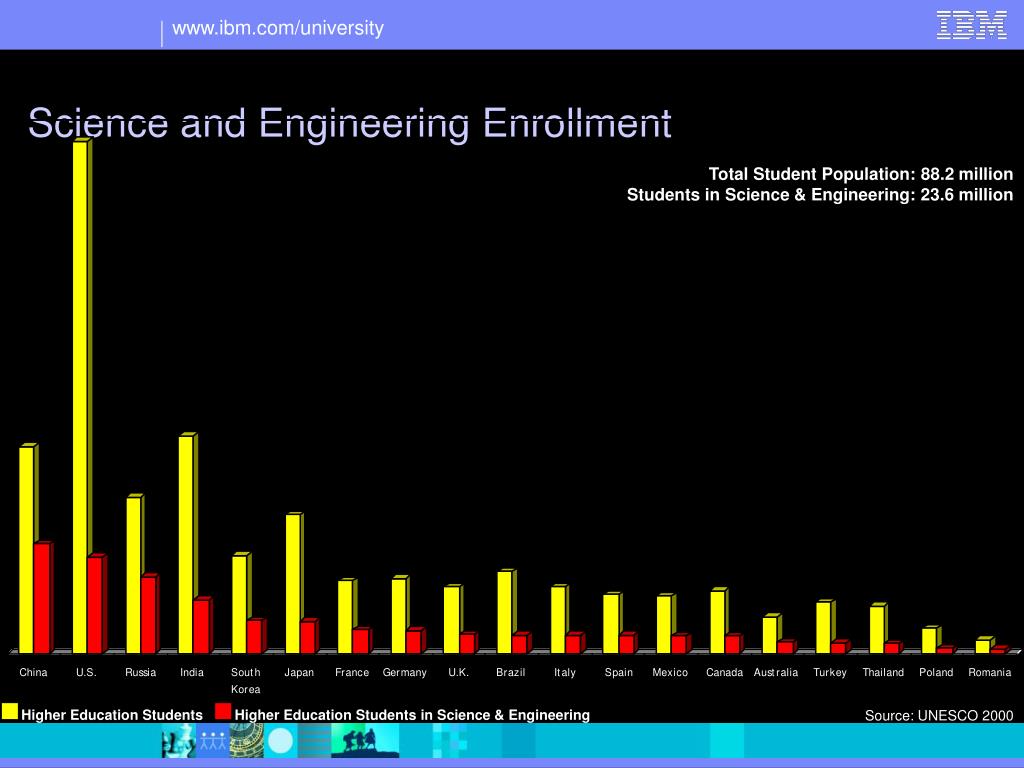Open the www.ibm.com/university link
The height and width of the screenshot is (768, 1024).
278,28
